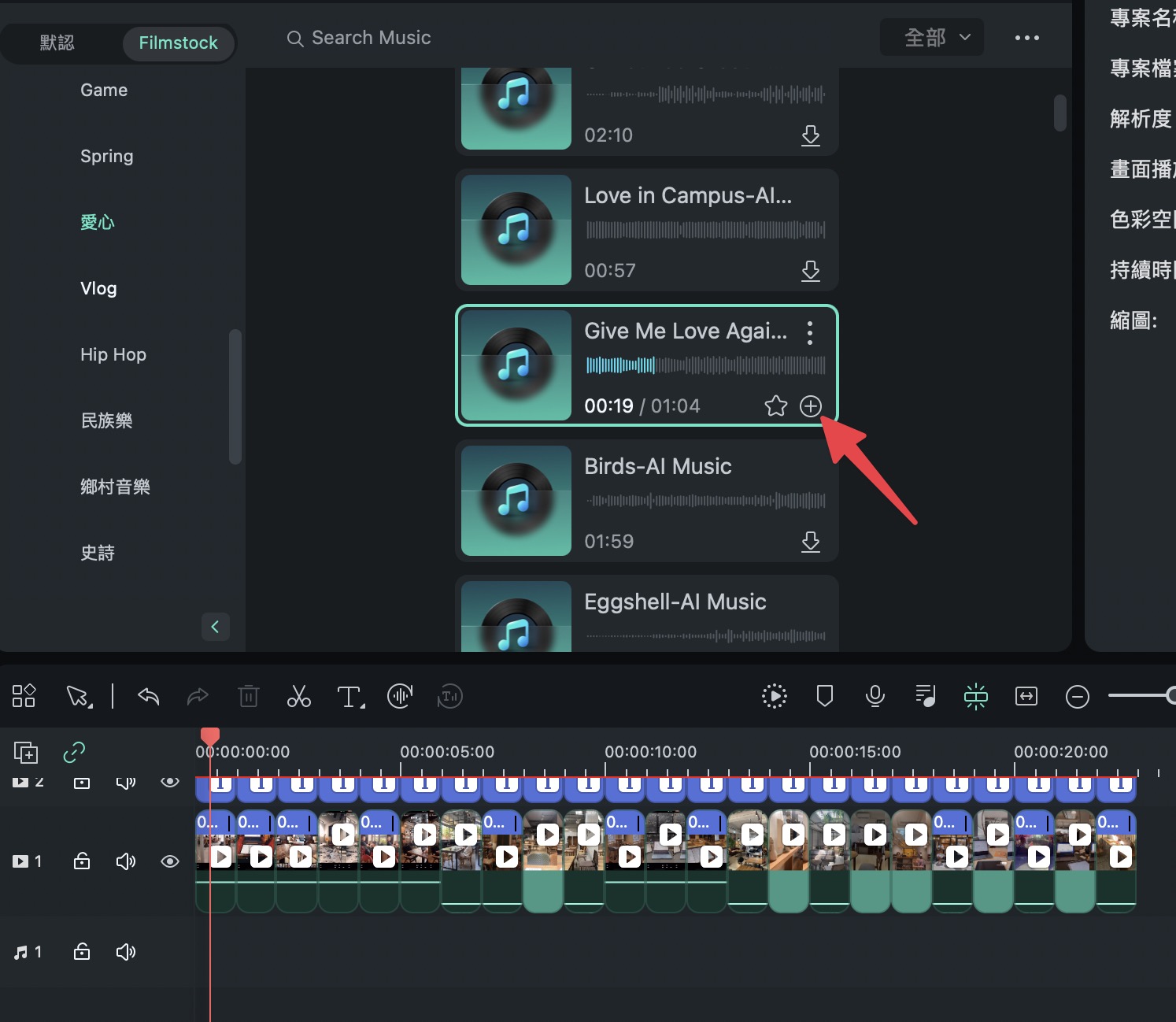This screenshot has width=1176, height=1022.
Task: Collapse the category sidebar with the chevron
Action: [x=215, y=627]
